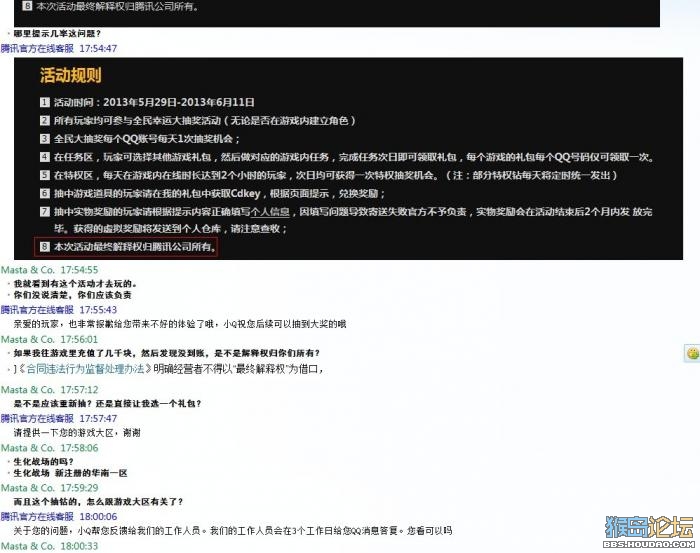Click rule 5 beginning 在特权区
This screenshot has width=700, height=553.
click(329, 175)
